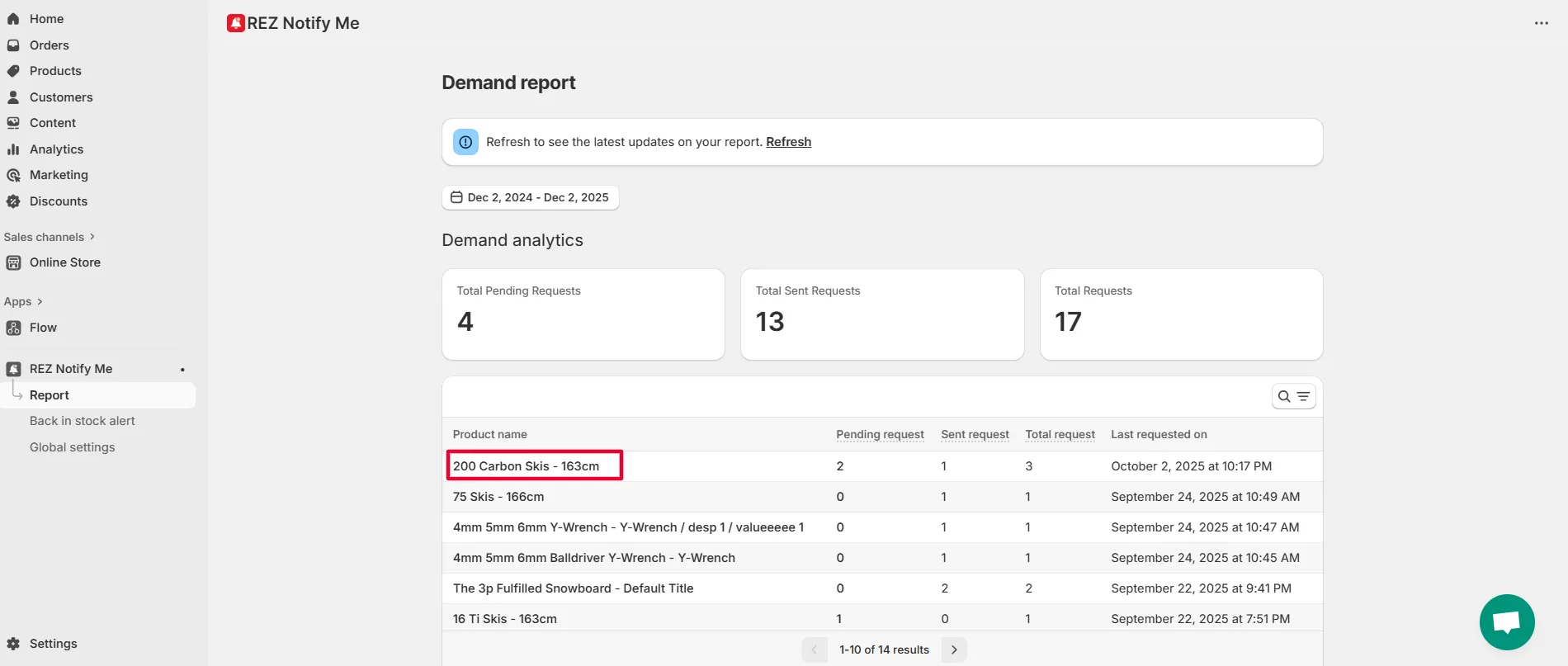
Task: Sort by Total request column
Action: (1060, 434)
